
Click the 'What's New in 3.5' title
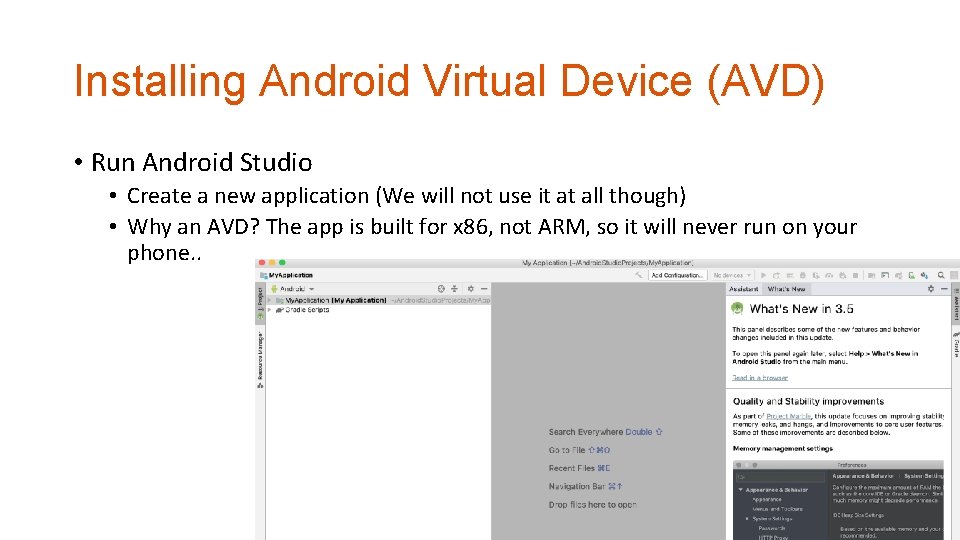[801, 309]
